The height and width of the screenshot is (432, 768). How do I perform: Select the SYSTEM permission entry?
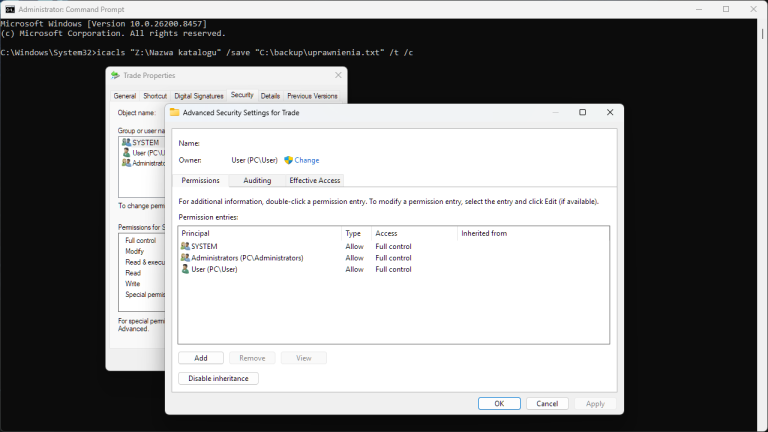coord(394,246)
